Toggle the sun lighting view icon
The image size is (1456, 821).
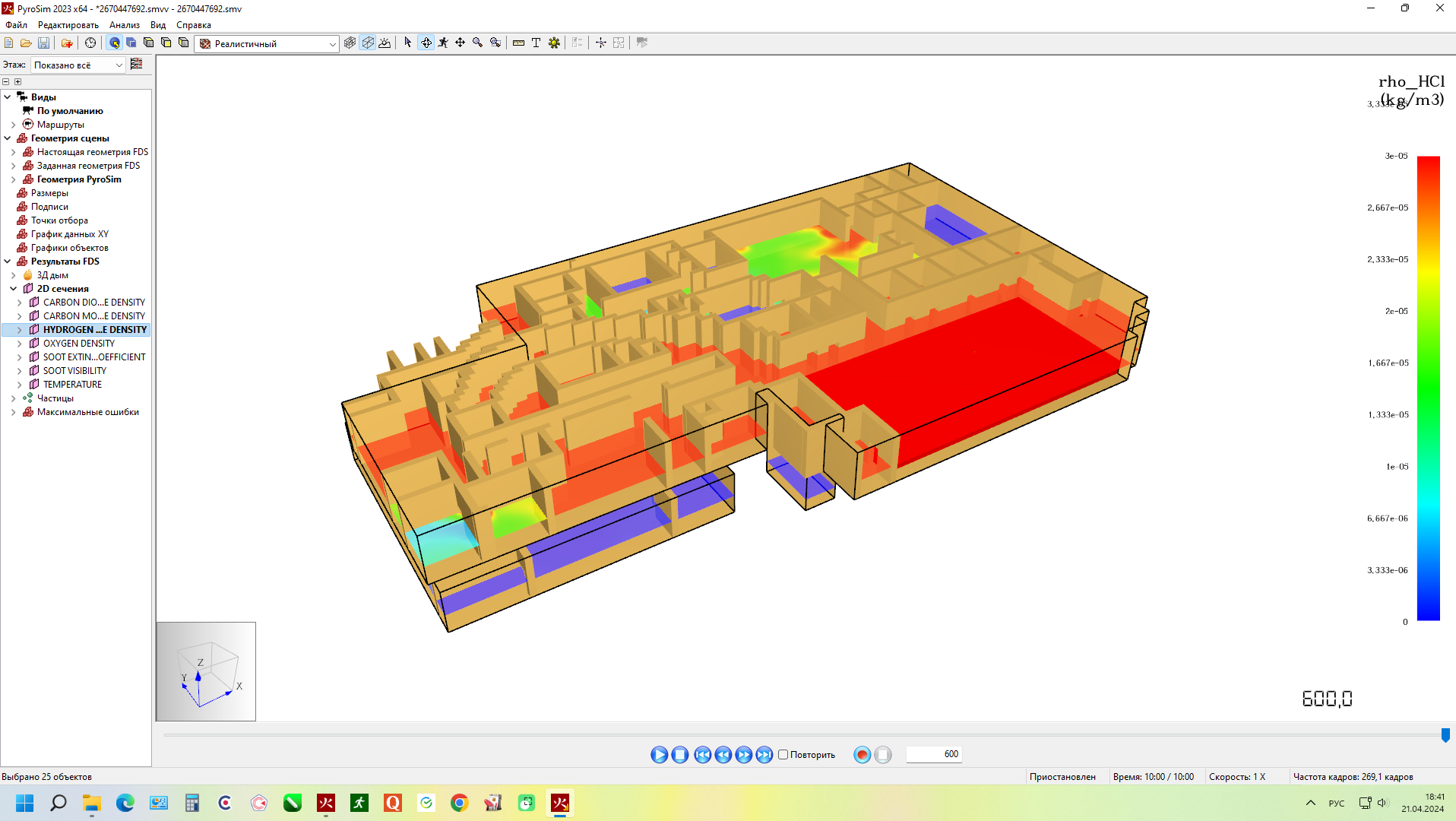[385, 43]
